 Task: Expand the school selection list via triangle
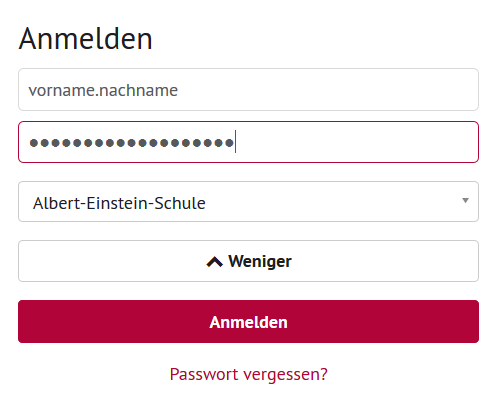coord(465,200)
